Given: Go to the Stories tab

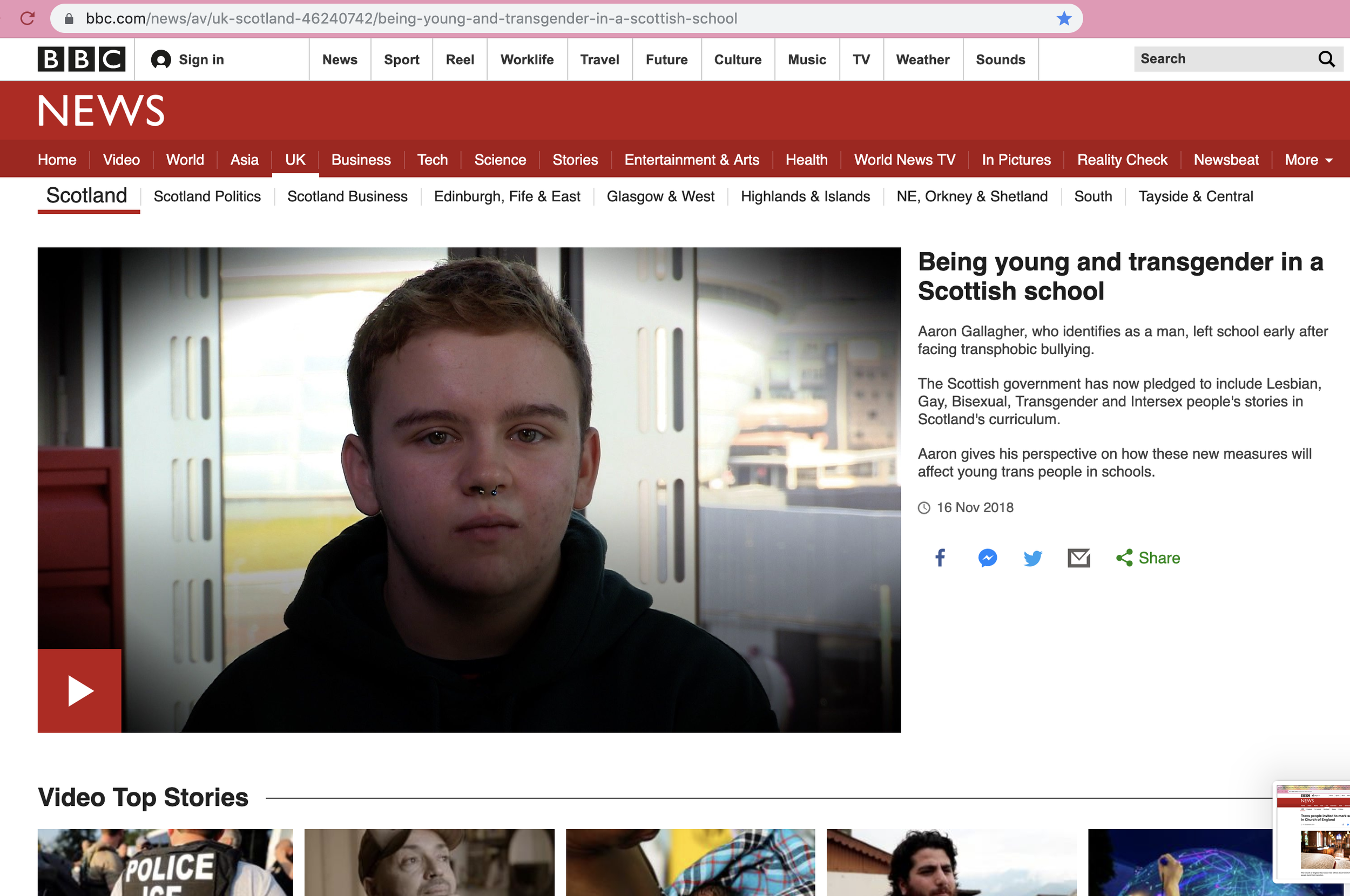Looking at the screenshot, I should coord(576,160).
